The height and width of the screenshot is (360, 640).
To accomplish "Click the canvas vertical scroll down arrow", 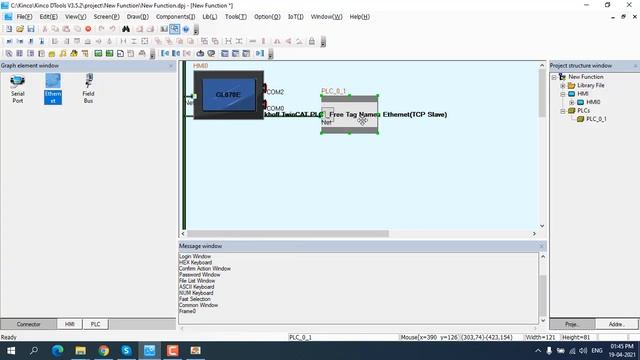I will [x=542, y=226].
